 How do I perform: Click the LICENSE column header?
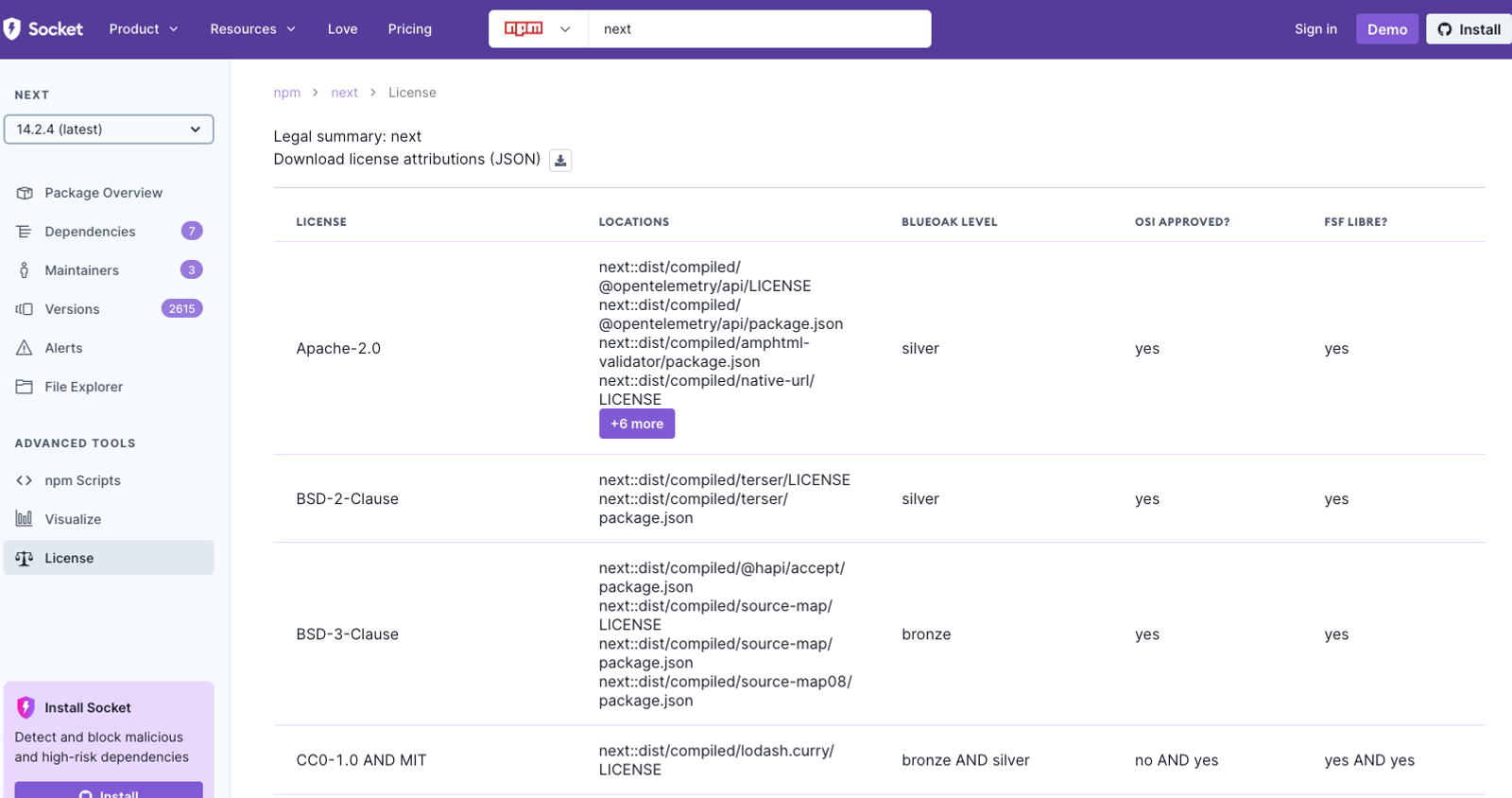(x=321, y=222)
